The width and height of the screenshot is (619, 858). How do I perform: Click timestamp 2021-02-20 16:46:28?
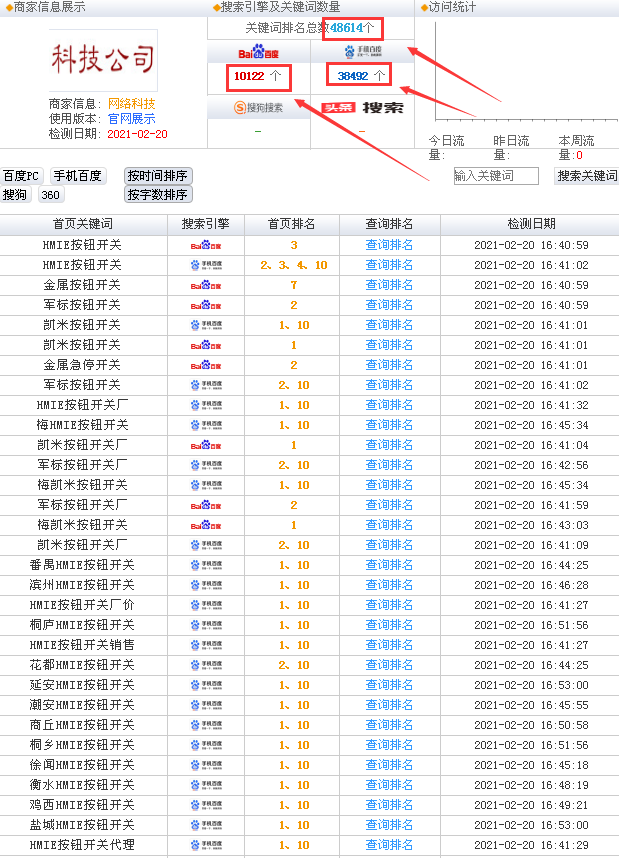[x=531, y=585]
